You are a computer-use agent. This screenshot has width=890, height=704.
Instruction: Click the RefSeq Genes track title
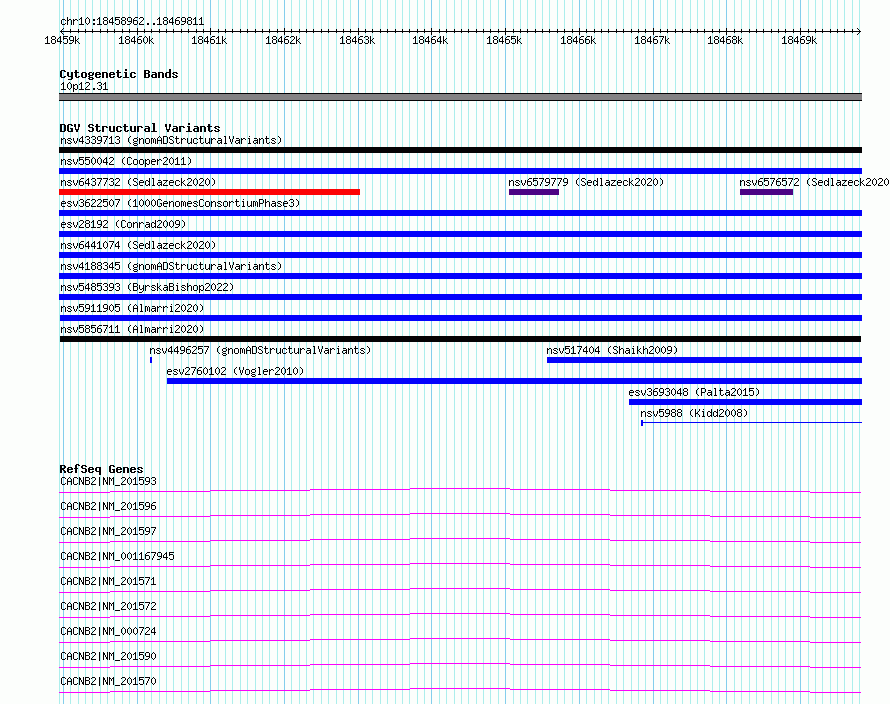point(101,469)
